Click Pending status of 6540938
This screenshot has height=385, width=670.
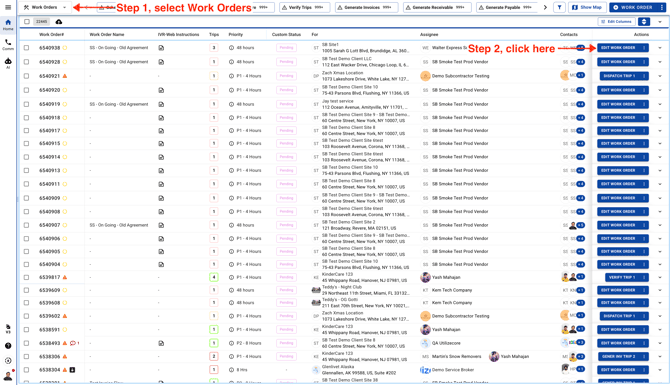click(x=286, y=48)
